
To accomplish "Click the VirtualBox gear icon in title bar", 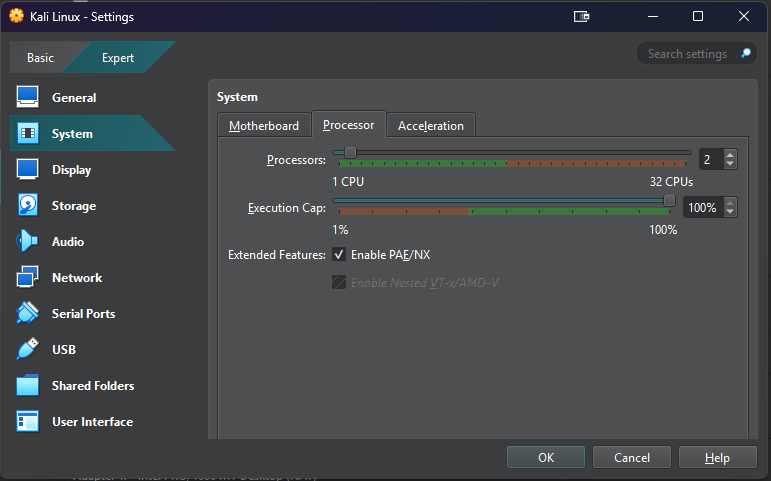I will (16, 16).
